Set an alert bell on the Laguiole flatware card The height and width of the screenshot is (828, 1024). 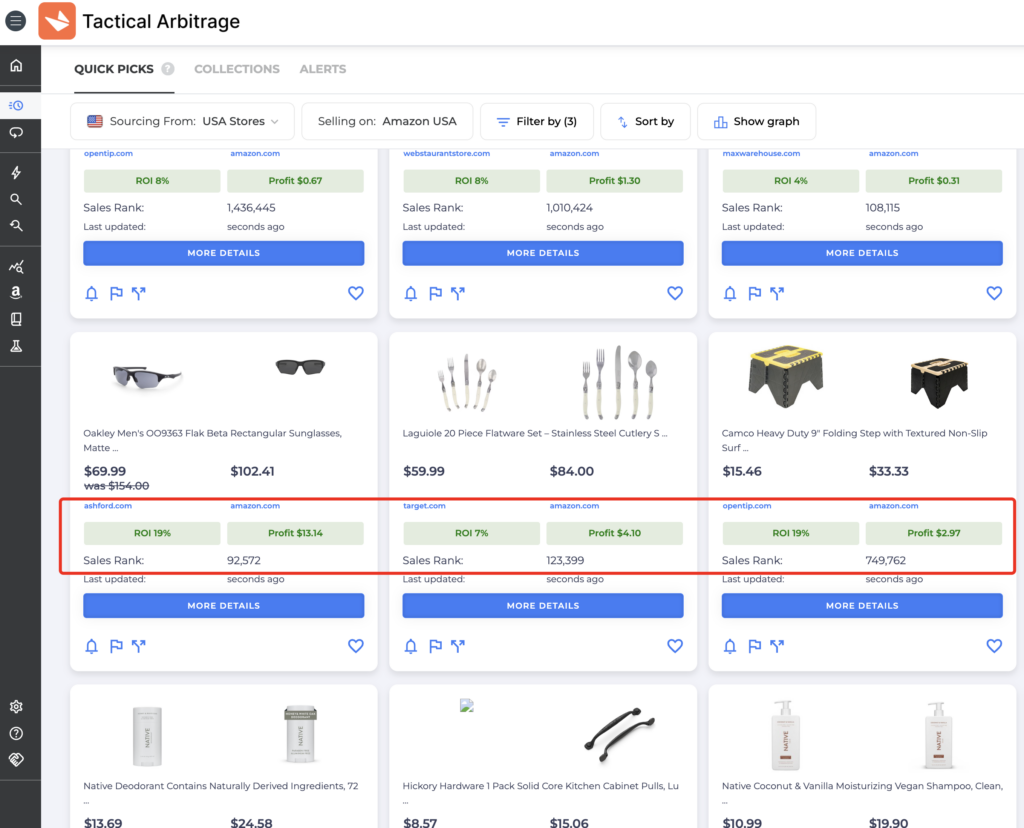411,646
